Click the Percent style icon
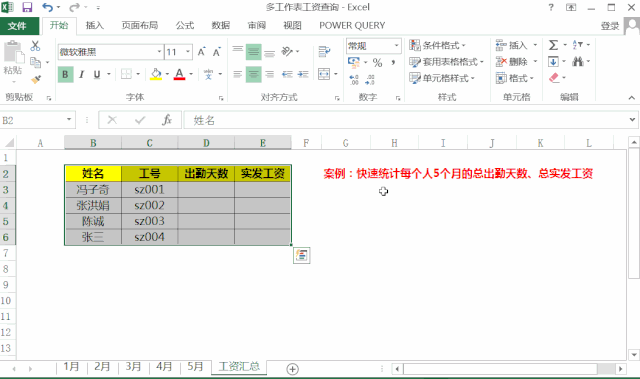This screenshot has width=640, height=379. (378, 62)
